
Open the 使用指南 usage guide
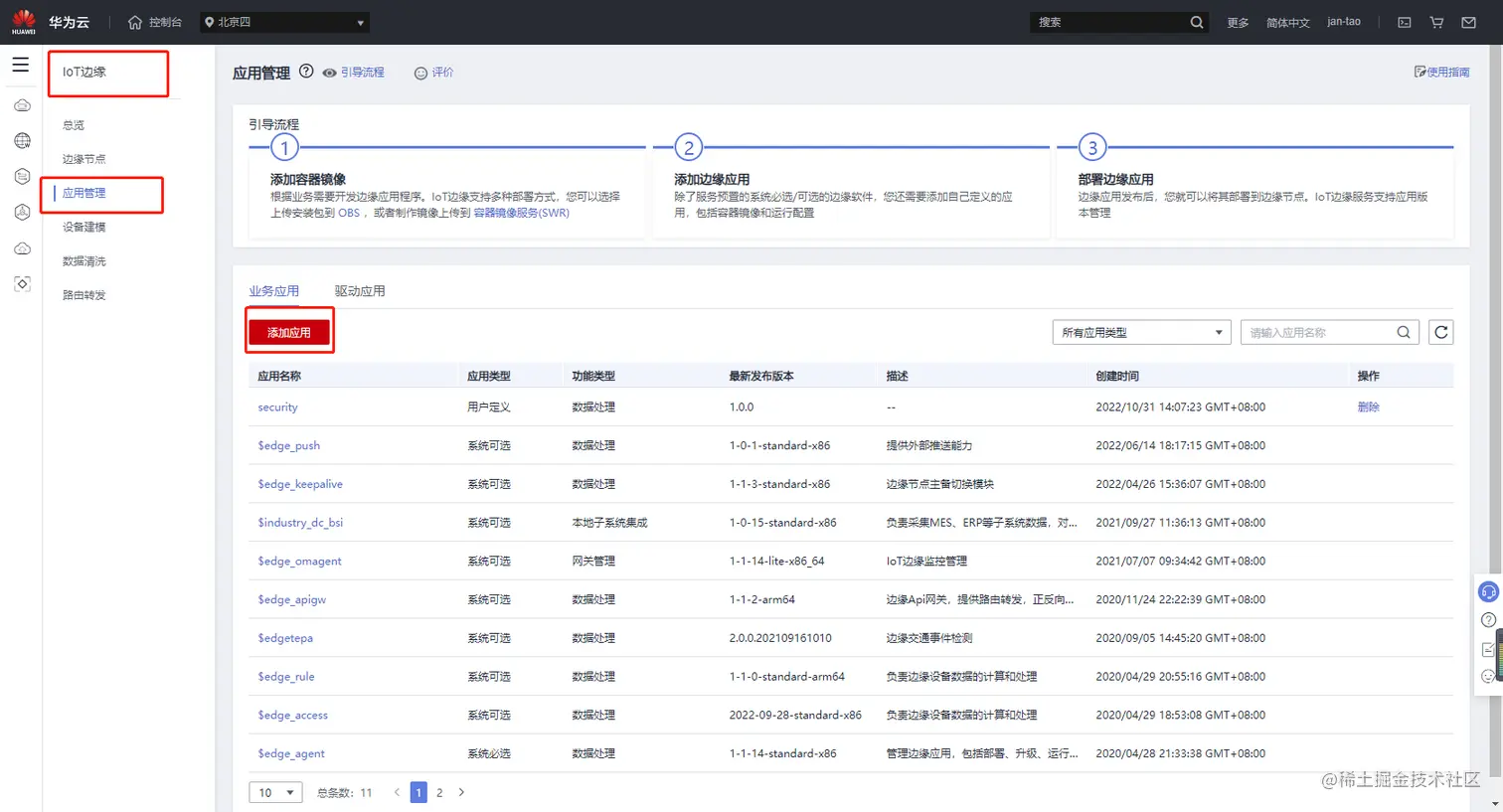pyautogui.click(x=1441, y=72)
